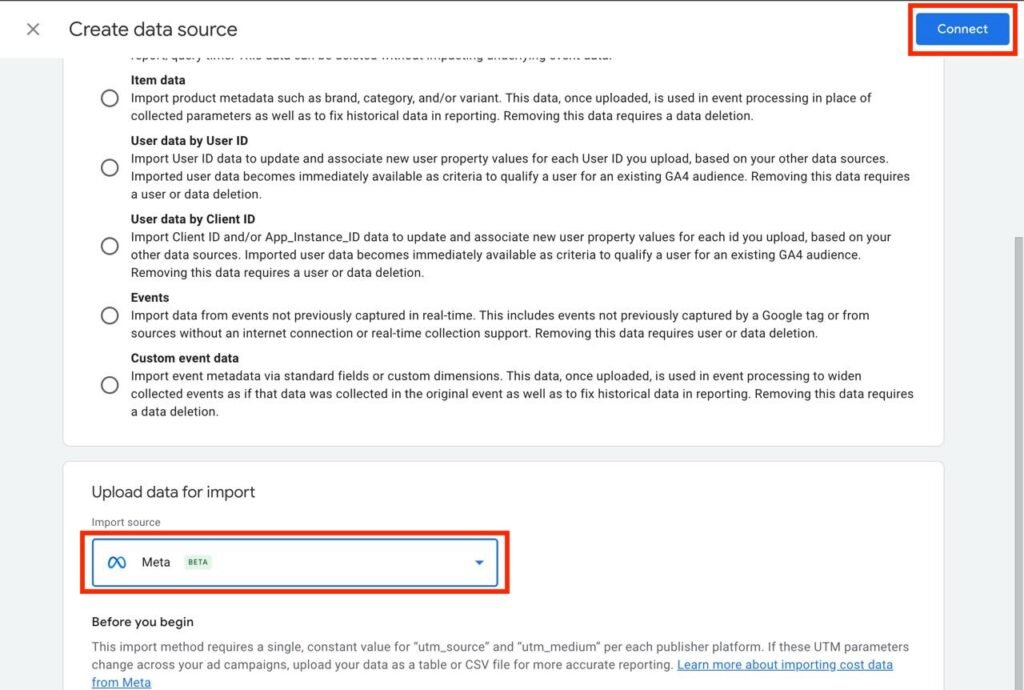Open Learn more about importing cost data link
Image resolution: width=1024 pixels, height=690 pixels.
coord(785,664)
